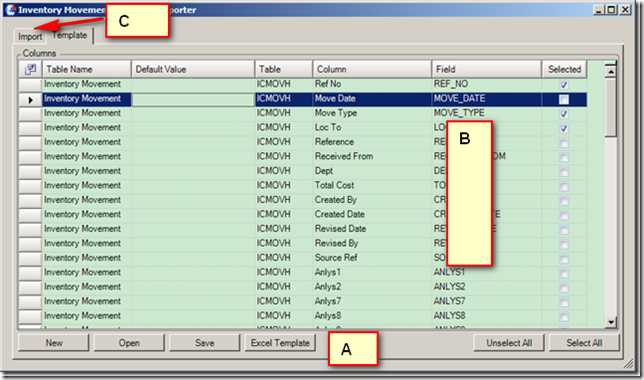Switch to the Import tab
The image size is (644, 380).
30,37
